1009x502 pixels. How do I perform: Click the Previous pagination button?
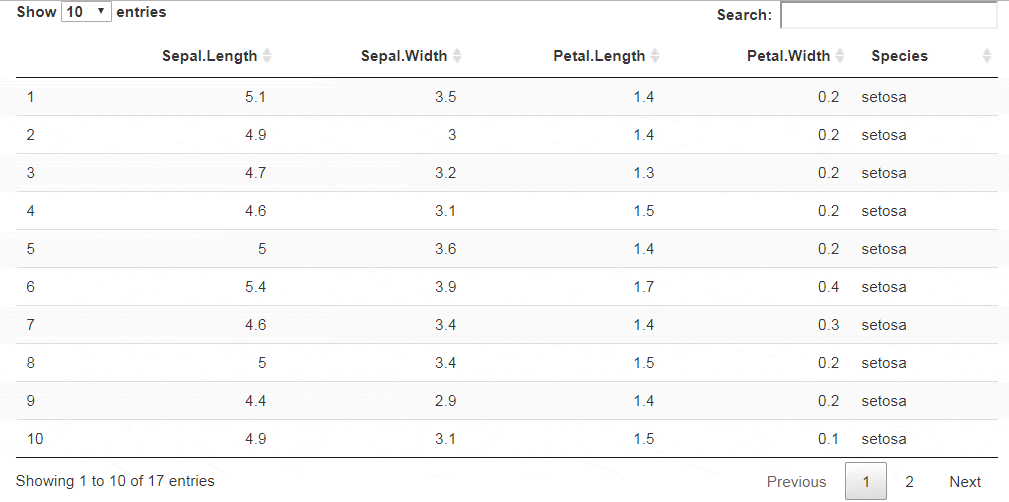pos(796,482)
